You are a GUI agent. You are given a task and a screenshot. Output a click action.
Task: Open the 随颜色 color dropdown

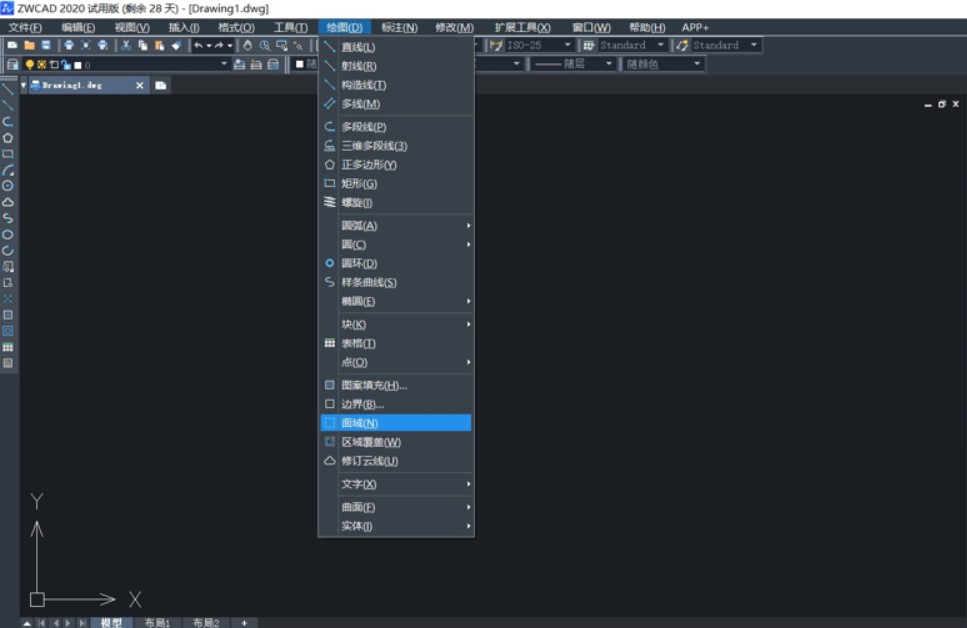pos(699,63)
